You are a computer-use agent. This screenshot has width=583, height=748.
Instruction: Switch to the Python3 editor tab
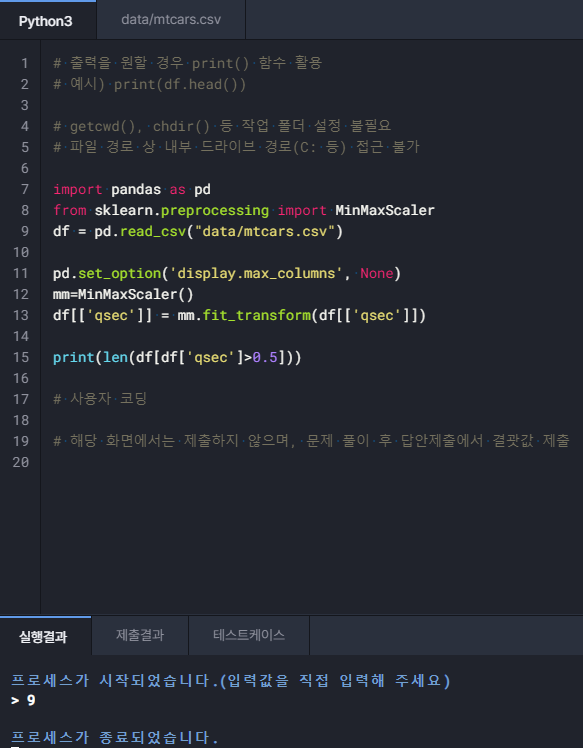coord(46,21)
